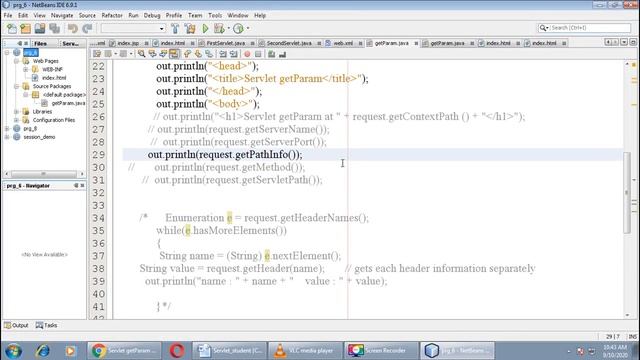Click the Find Next Occurrence editor icon

click(x=163, y=54)
